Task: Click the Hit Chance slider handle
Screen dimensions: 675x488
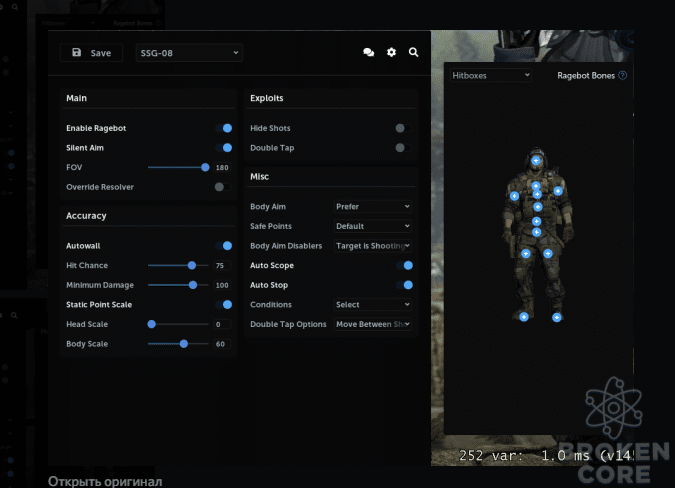Action: pos(192,266)
